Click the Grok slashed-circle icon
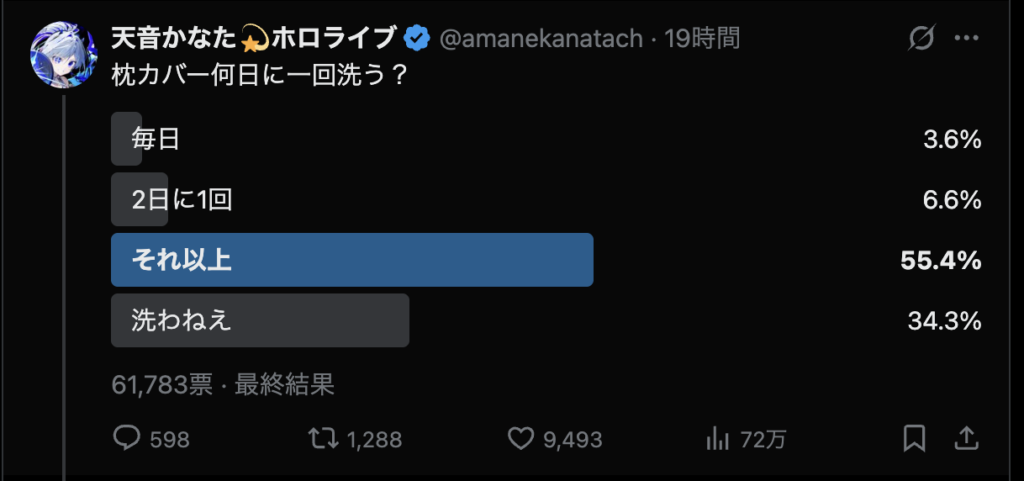 (x=920, y=39)
